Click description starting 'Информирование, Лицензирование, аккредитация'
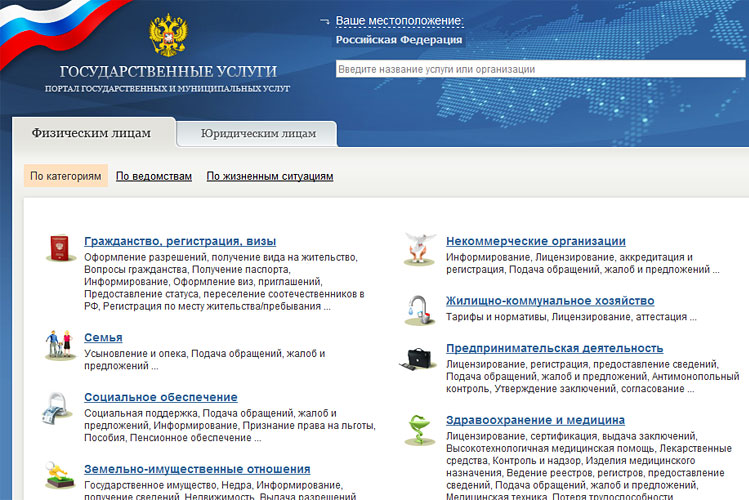Screen dimensions: 749x500 coord(583,263)
